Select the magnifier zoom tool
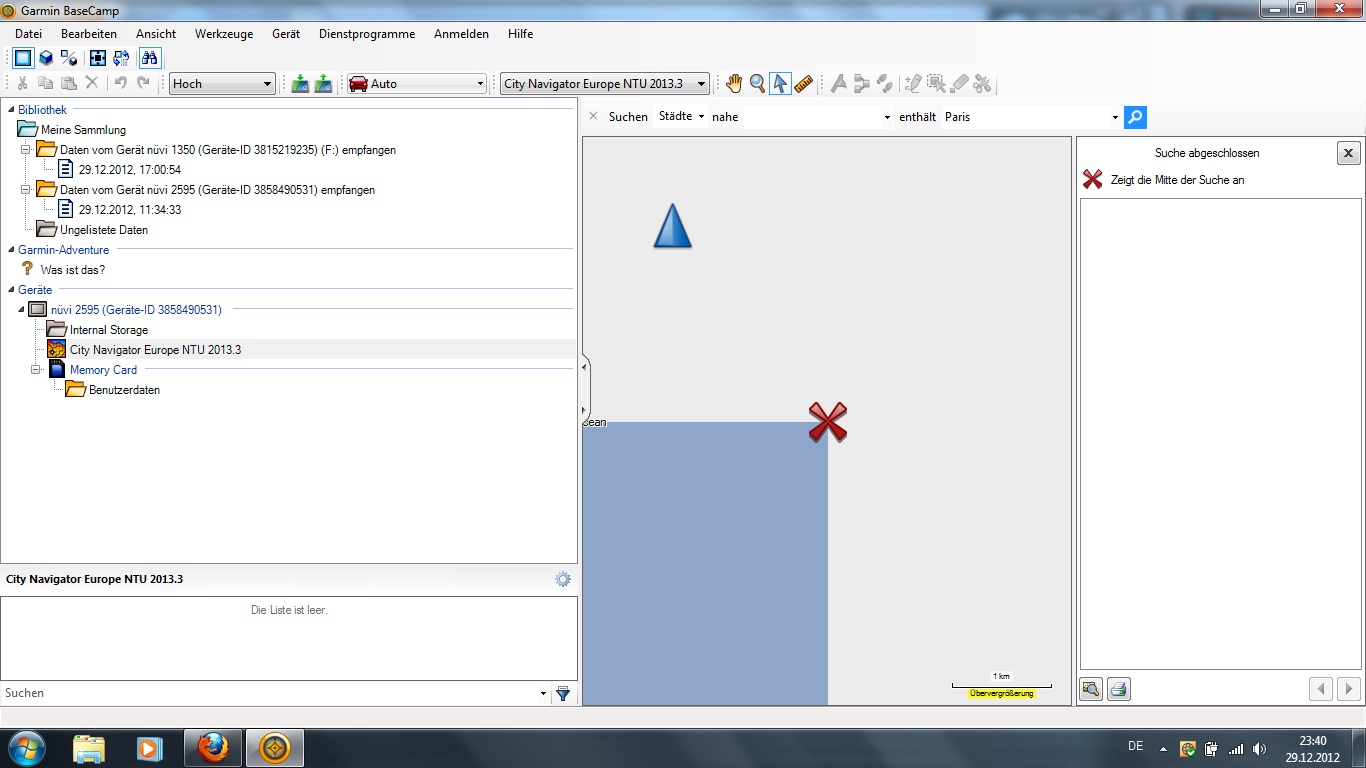Viewport: 1366px width, 768px height. (x=757, y=84)
